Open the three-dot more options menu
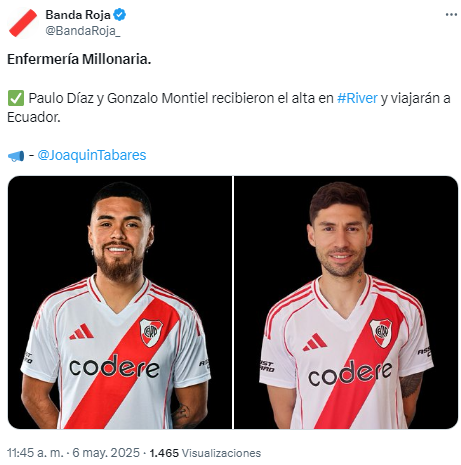The width and height of the screenshot is (461, 465). (x=451, y=15)
